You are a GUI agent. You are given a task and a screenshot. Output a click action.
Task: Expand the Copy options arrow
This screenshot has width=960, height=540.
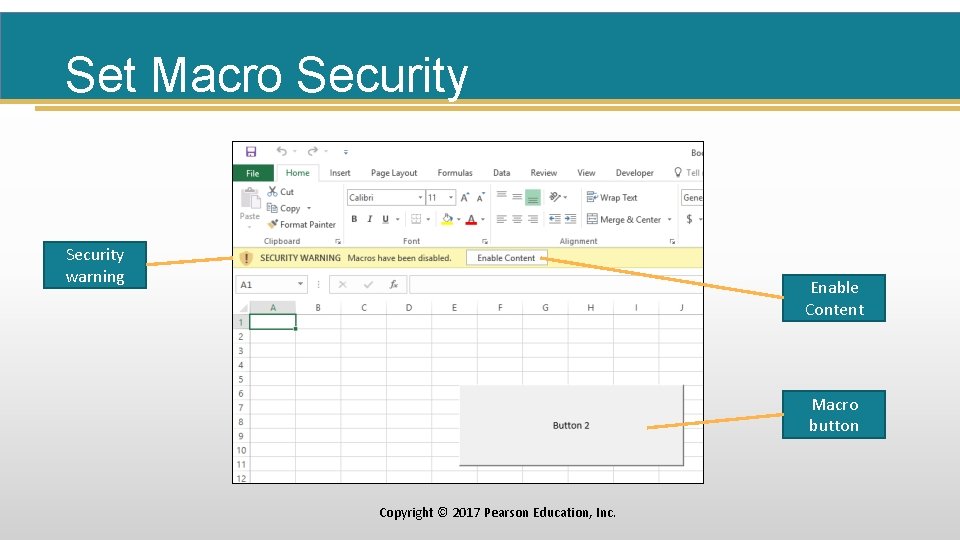click(309, 208)
